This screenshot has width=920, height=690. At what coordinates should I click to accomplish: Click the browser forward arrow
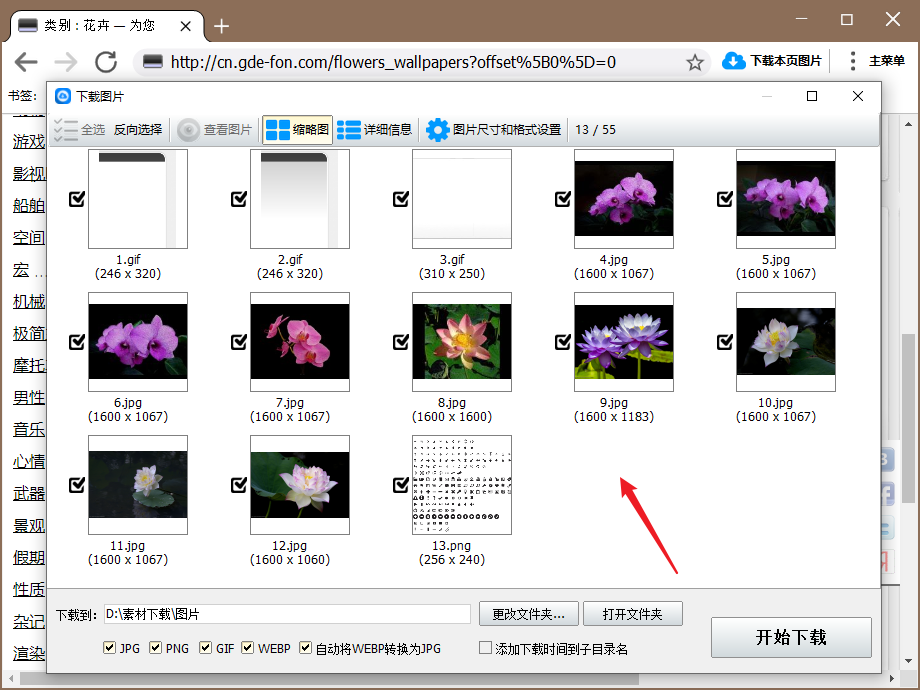click(x=66, y=62)
